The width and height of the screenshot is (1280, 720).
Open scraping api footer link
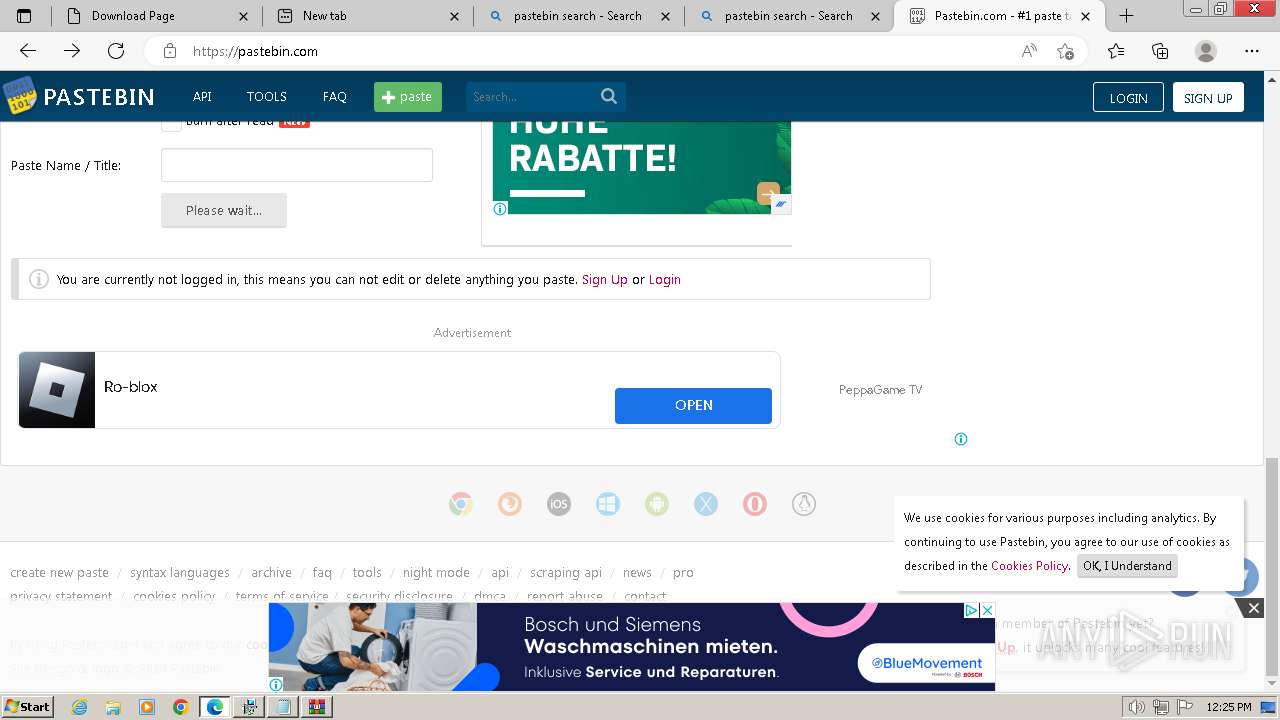(x=566, y=573)
